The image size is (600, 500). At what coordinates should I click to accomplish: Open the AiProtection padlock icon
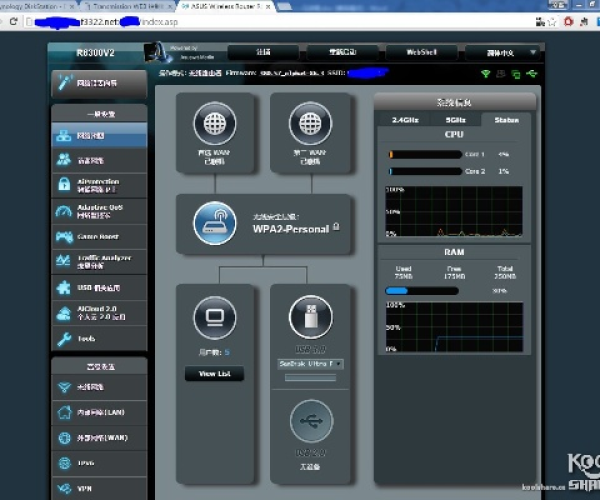pos(64,185)
